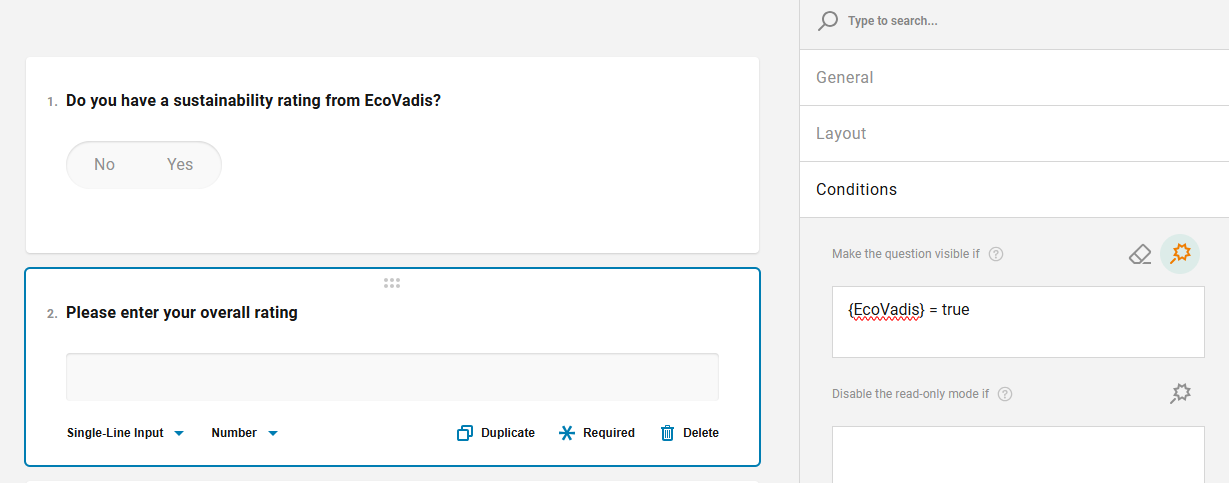The height and width of the screenshot is (483, 1229).
Task: Clear the visibility condition with eraser icon
Action: tap(1140, 254)
